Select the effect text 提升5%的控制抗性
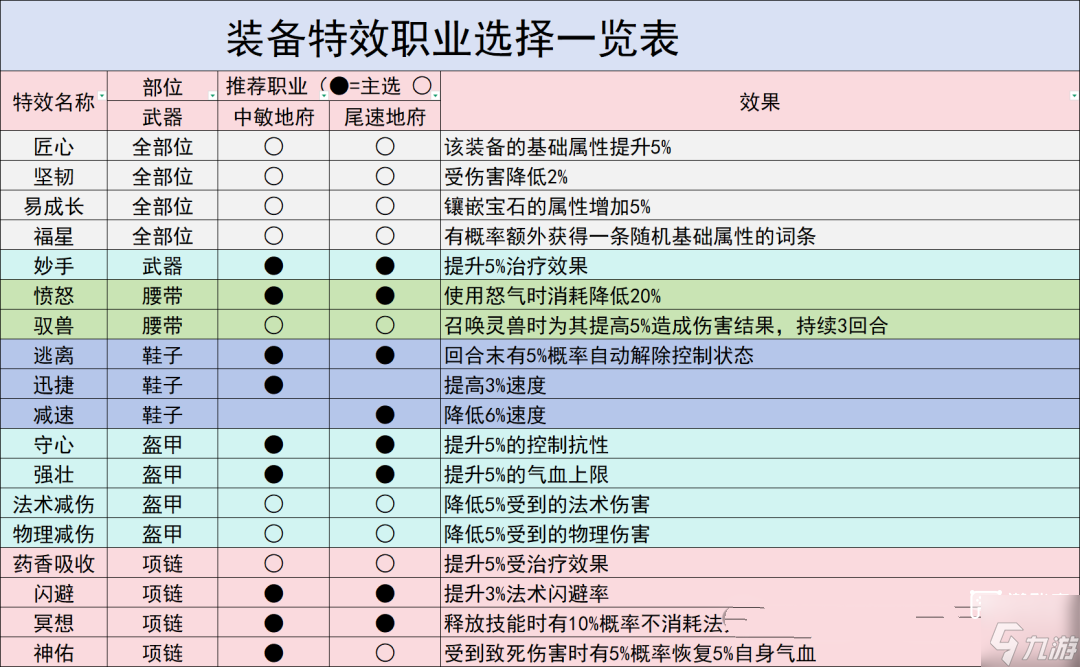This screenshot has height=667, width=1080. point(526,444)
